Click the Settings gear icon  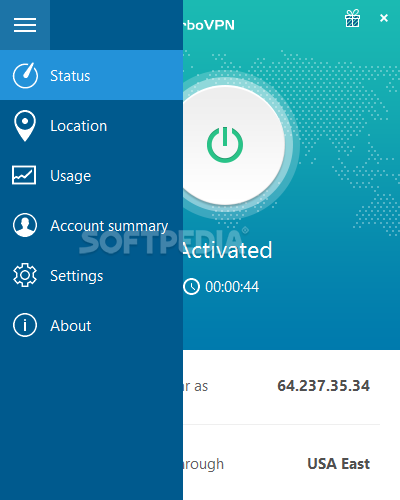25,275
